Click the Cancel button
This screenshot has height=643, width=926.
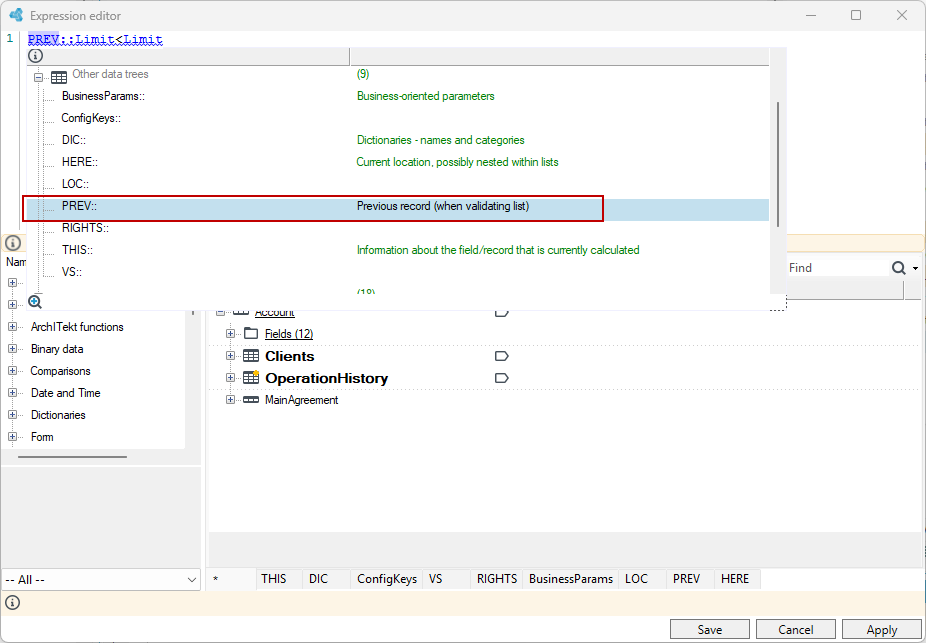click(x=795, y=630)
